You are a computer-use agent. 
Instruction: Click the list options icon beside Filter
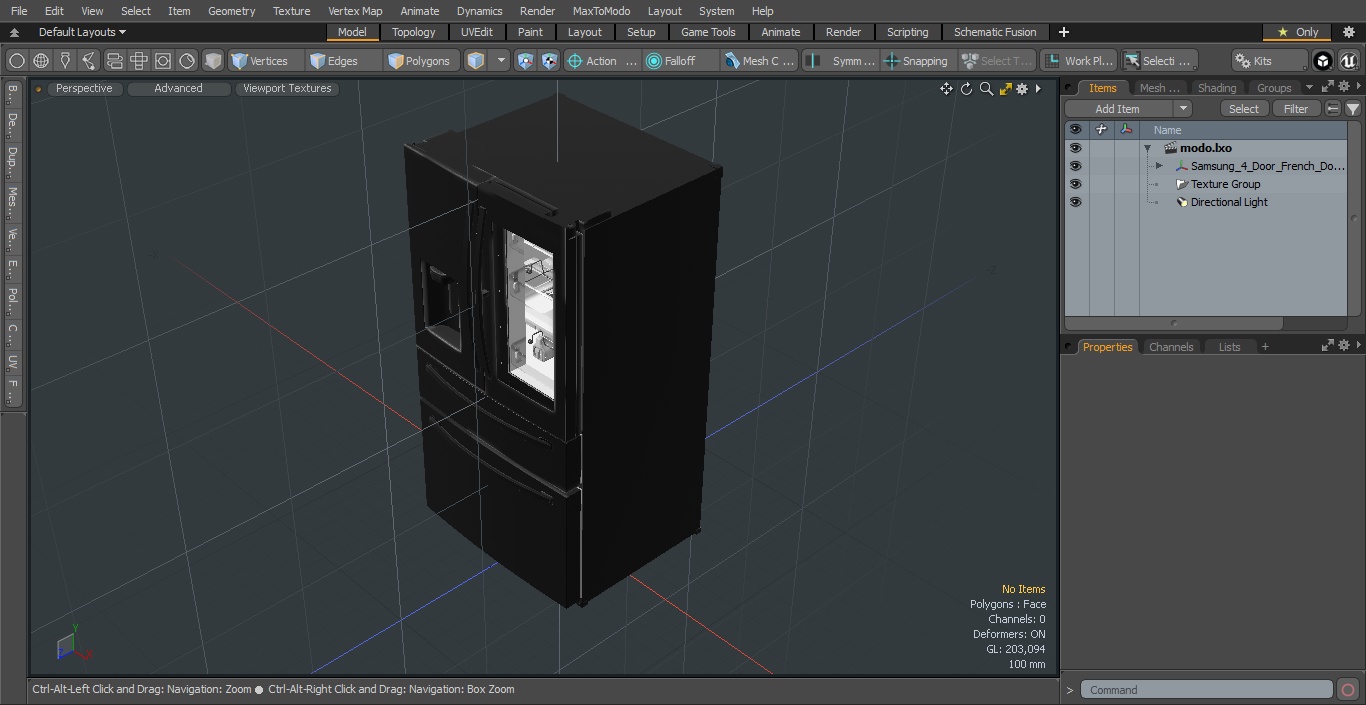tap(1332, 109)
